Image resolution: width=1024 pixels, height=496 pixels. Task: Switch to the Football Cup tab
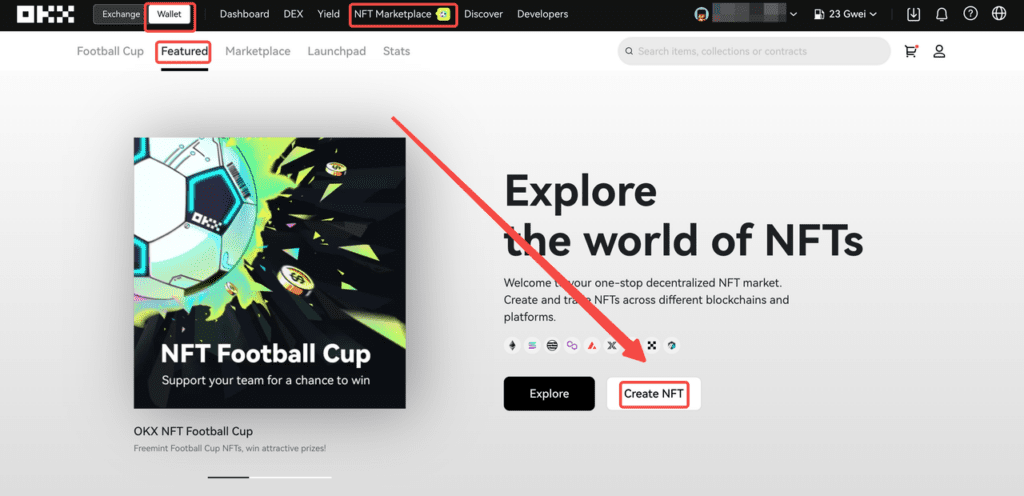click(110, 51)
